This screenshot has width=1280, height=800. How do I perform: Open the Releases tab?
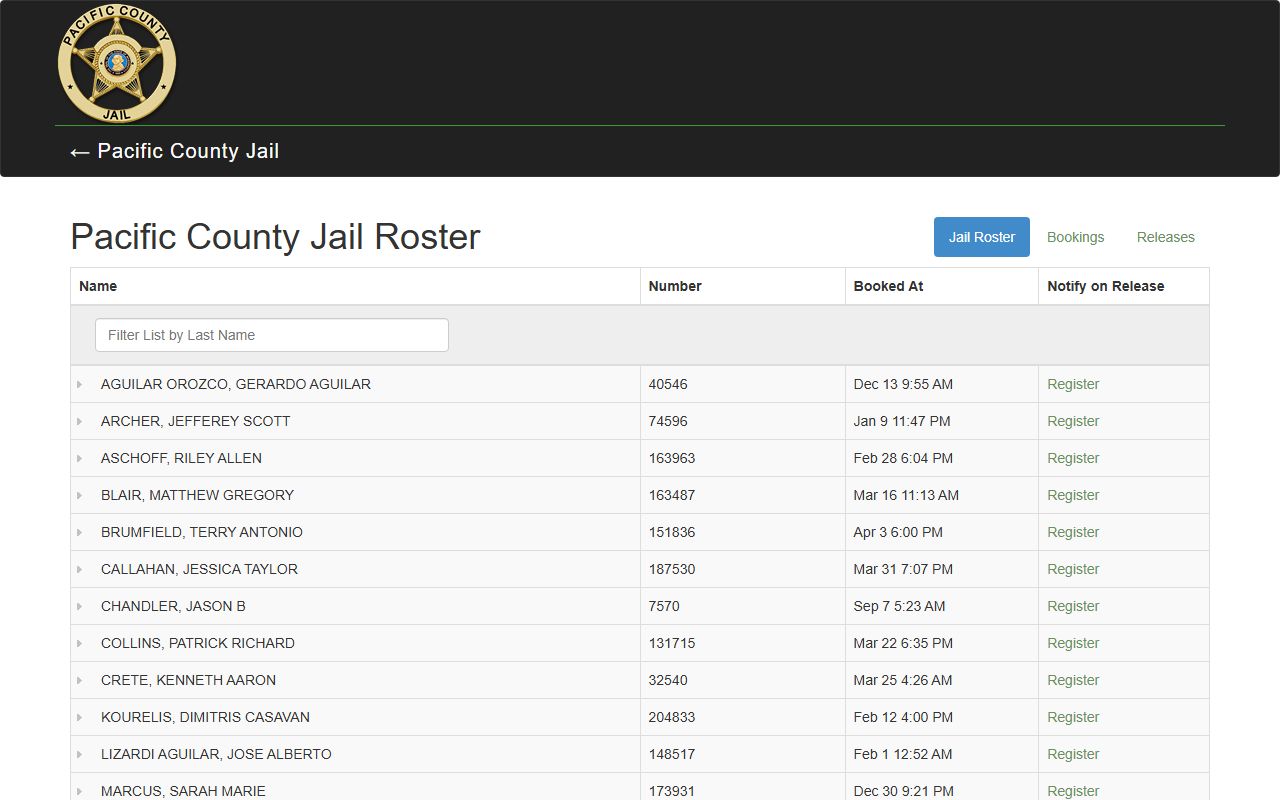[1165, 237]
